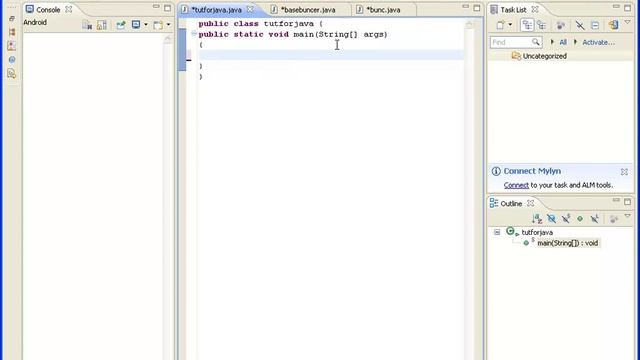The image size is (640, 360).
Task: Open the arrow before Activate
Action: click(576, 42)
